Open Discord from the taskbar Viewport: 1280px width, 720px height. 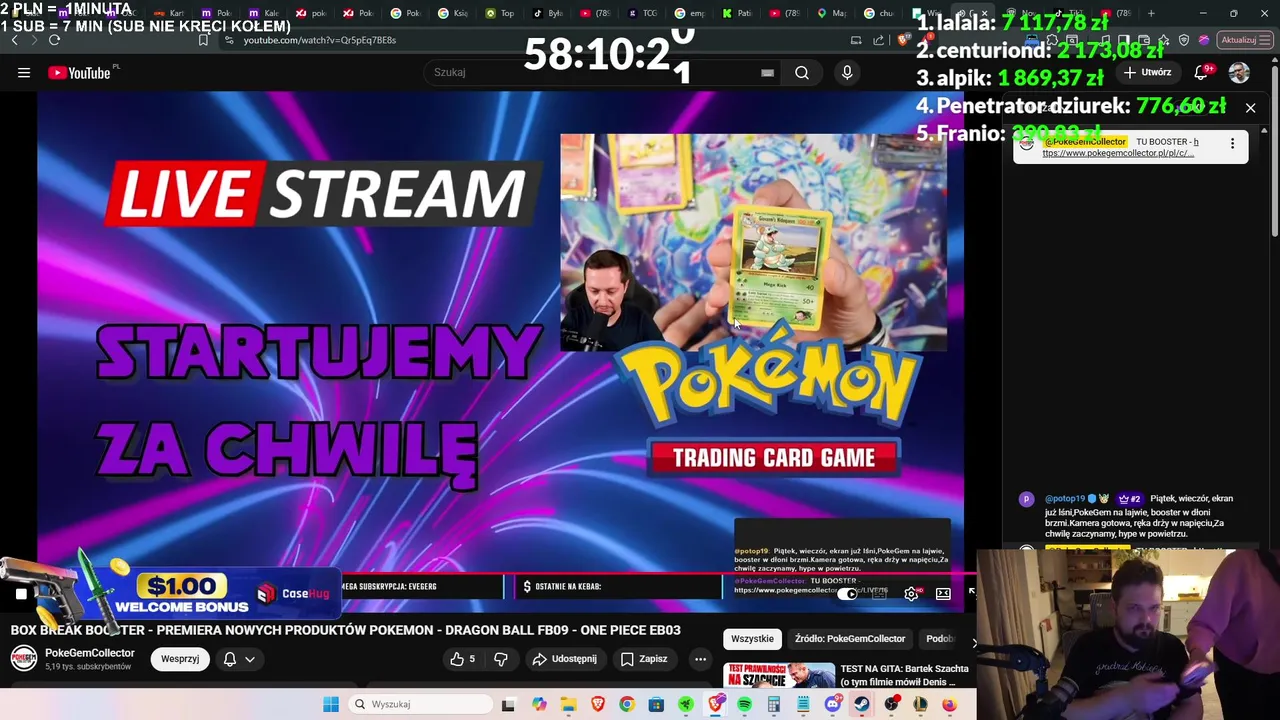833,704
